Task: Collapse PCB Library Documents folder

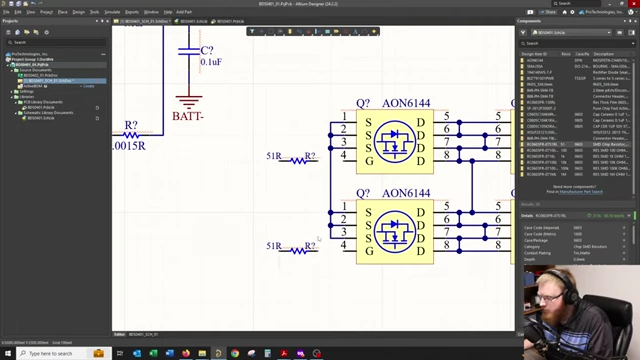Action: pyautogui.click(x=16, y=102)
